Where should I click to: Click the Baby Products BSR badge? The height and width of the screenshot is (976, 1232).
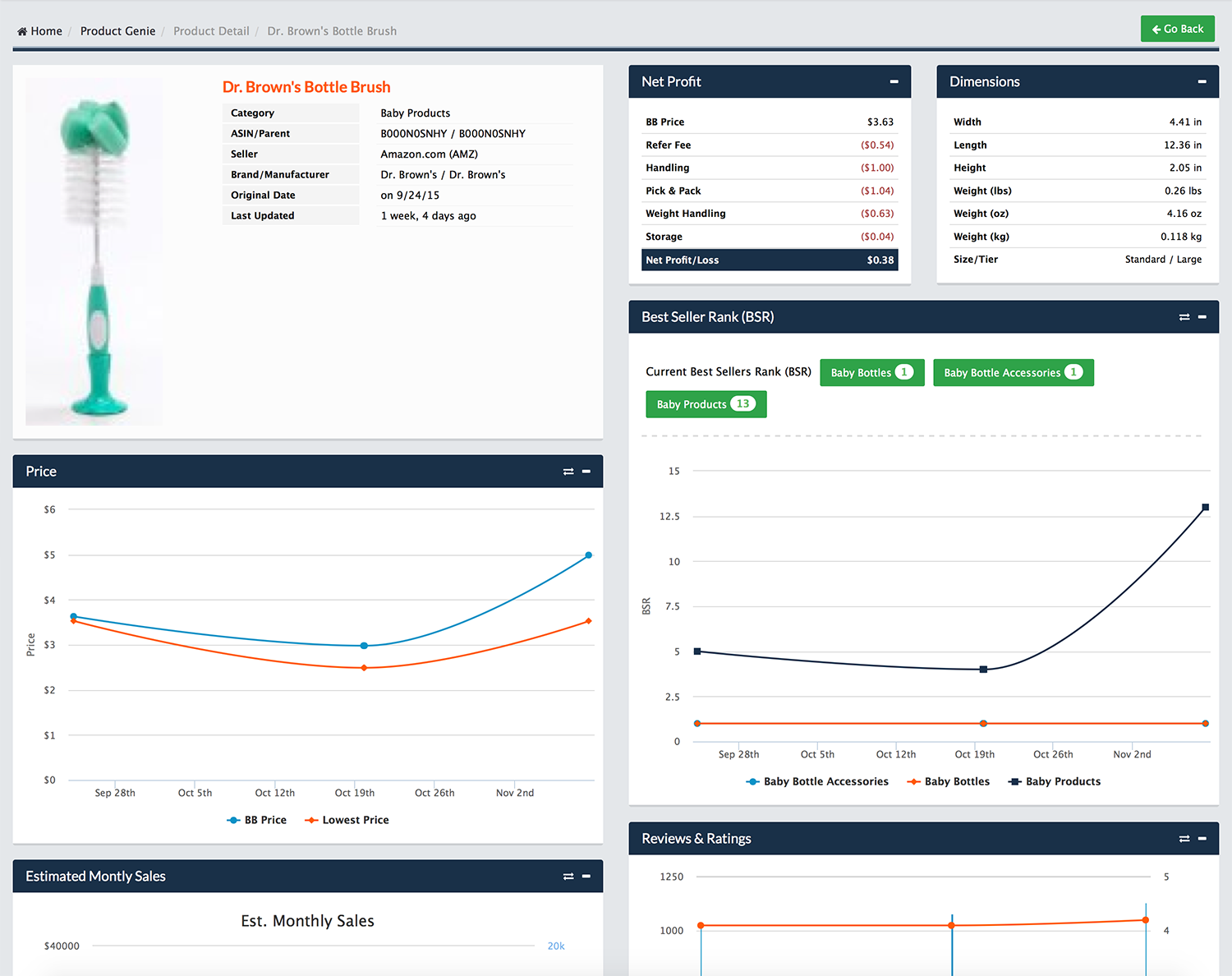(x=706, y=404)
